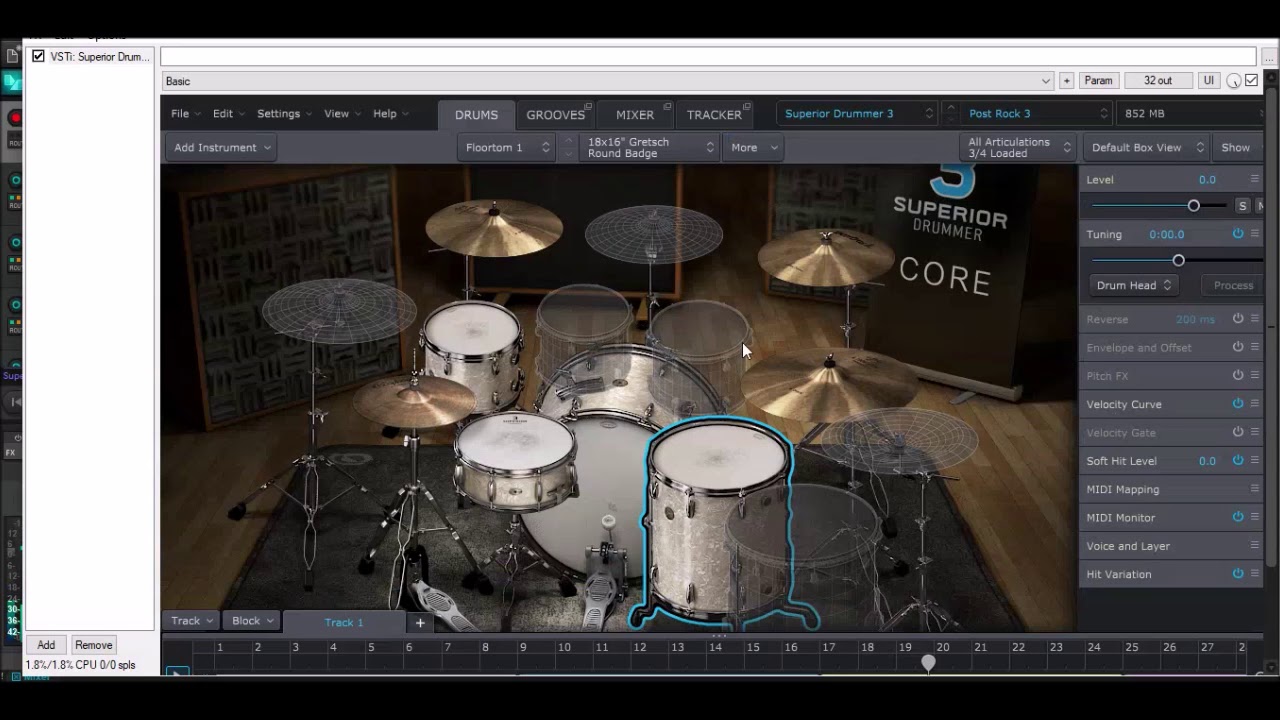Open the Track dropdown menu
Image resolution: width=1280 pixels, height=720 pixels.
[190, 621]
